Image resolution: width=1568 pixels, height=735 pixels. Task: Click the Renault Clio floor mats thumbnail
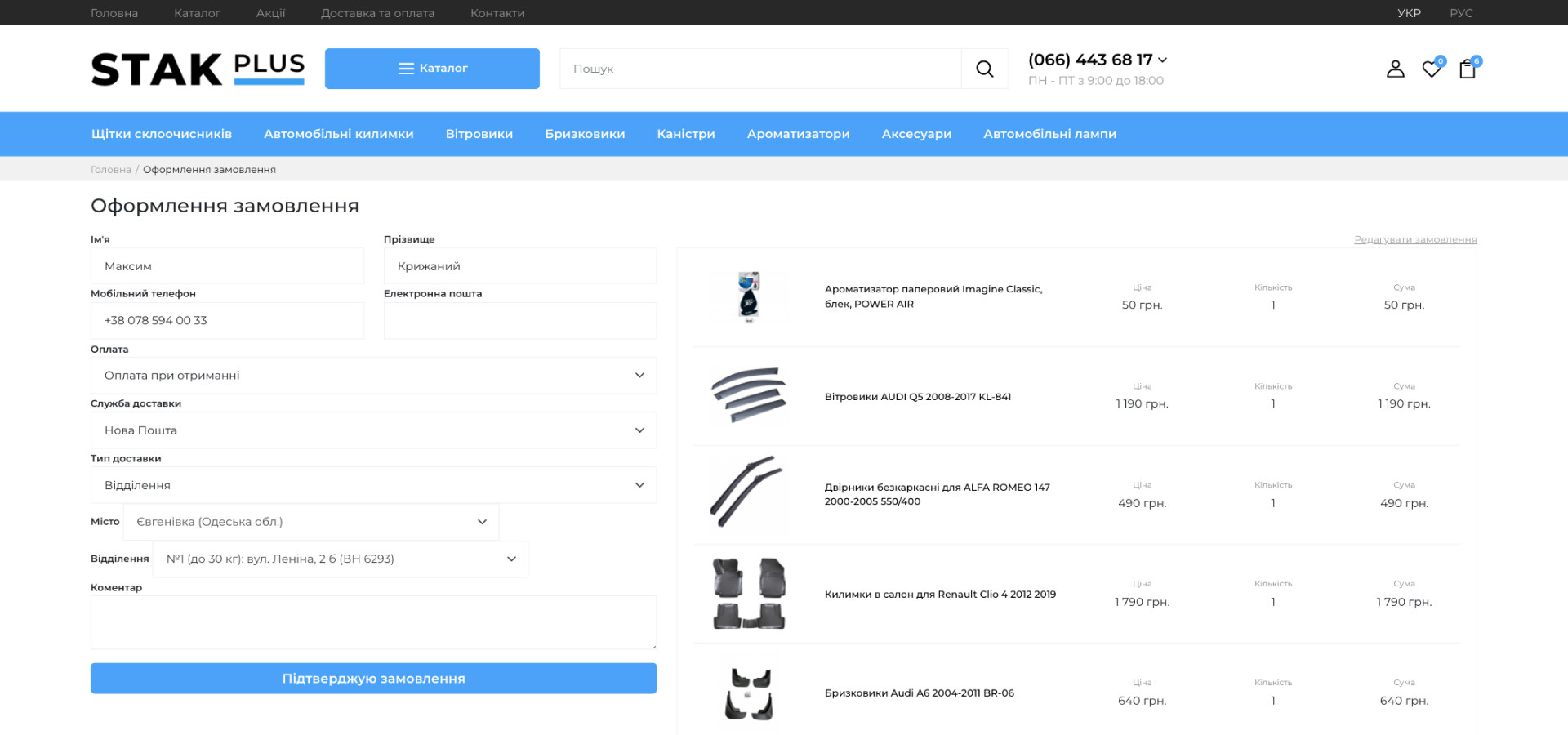coord(749,594)
